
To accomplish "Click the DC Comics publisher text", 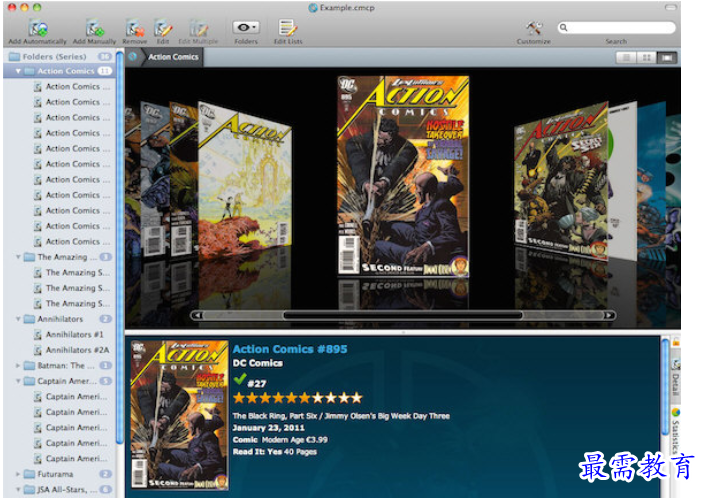I will point(257,364).
